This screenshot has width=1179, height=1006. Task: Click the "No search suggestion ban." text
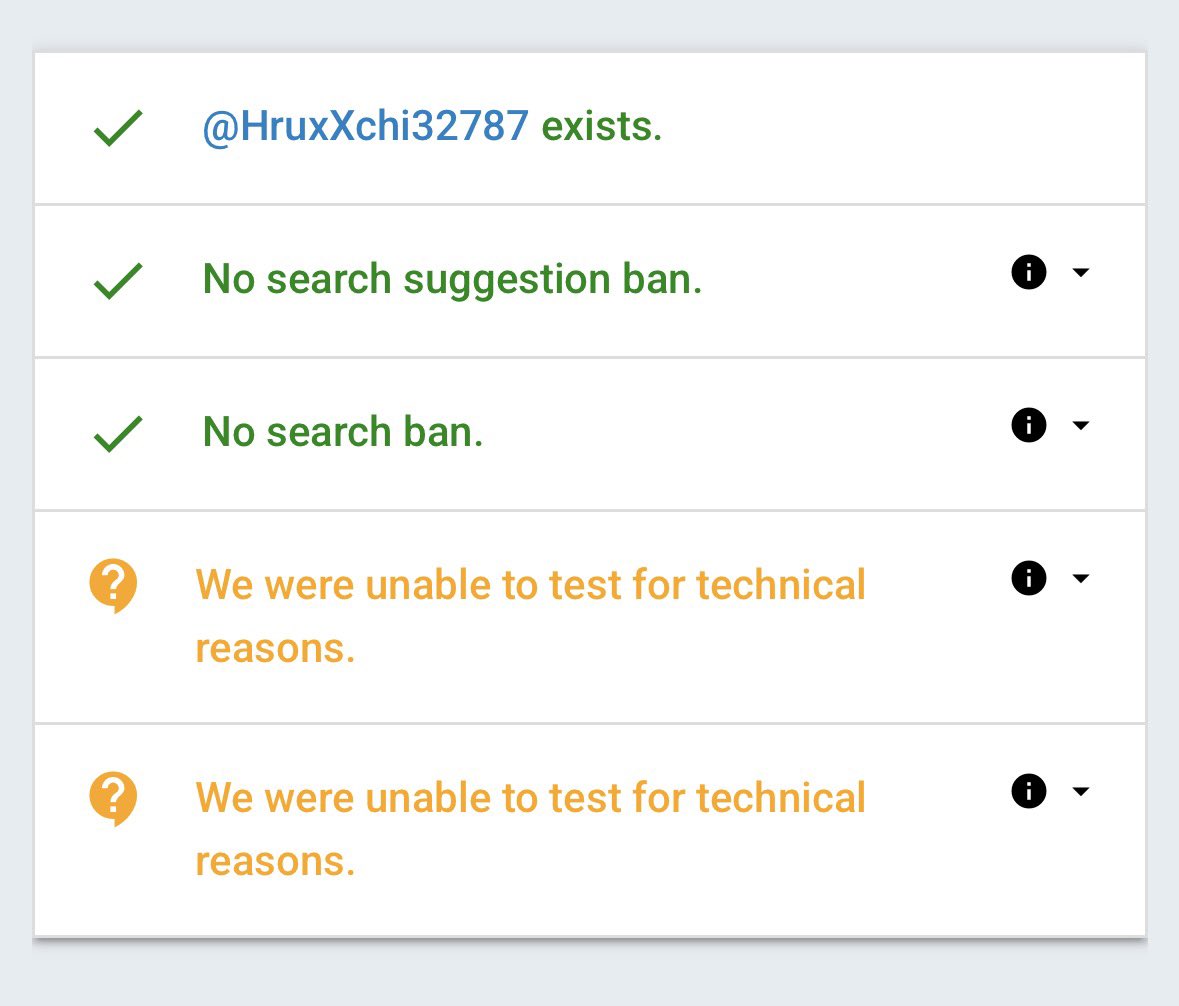[x=452, y=280]
